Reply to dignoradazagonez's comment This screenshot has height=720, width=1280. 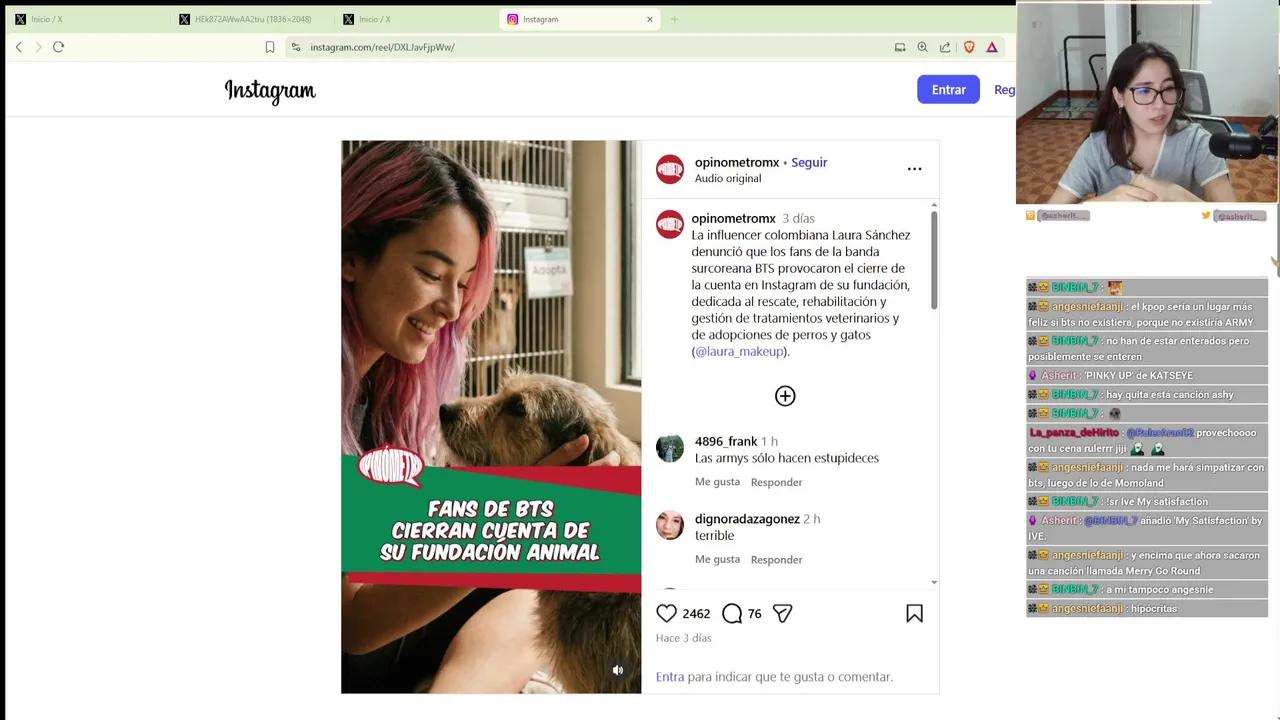tap(776, 560)
